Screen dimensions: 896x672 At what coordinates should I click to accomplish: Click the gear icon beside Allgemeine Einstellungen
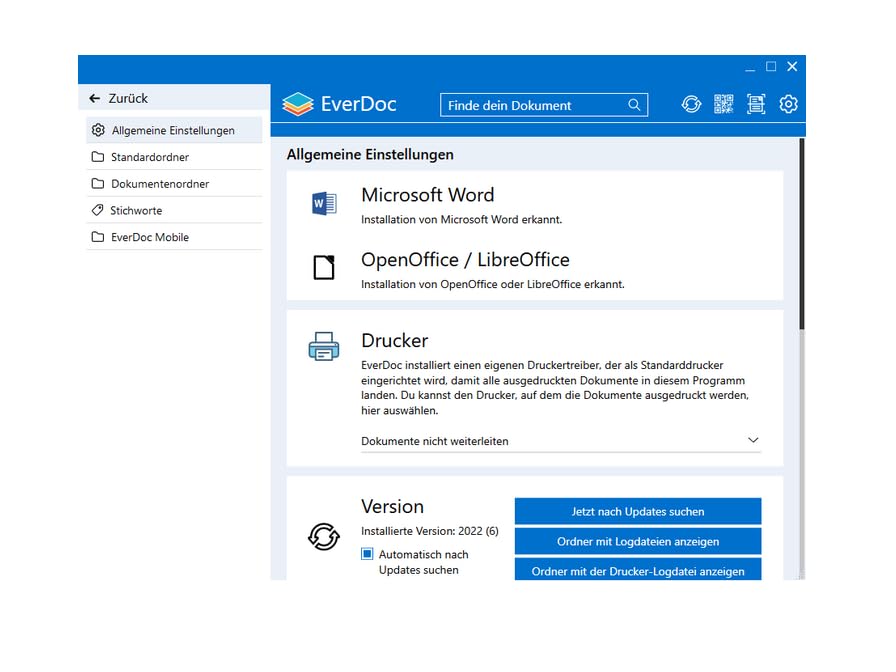coord(98,130)
